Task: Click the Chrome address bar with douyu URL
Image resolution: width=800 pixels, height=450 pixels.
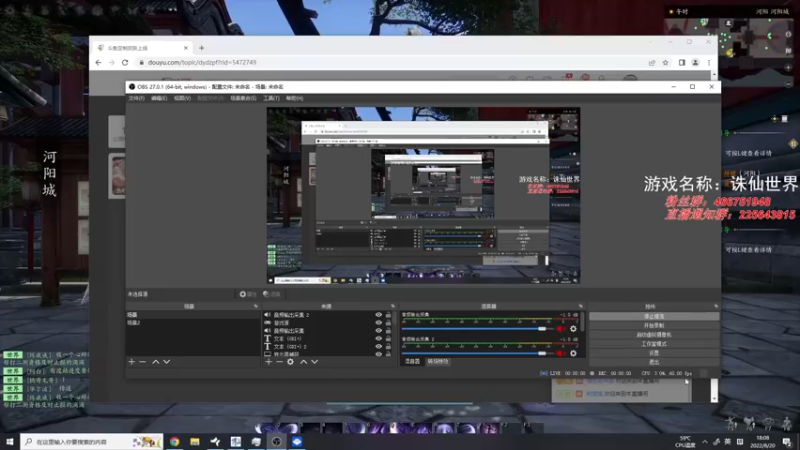Action: [388, 62]
